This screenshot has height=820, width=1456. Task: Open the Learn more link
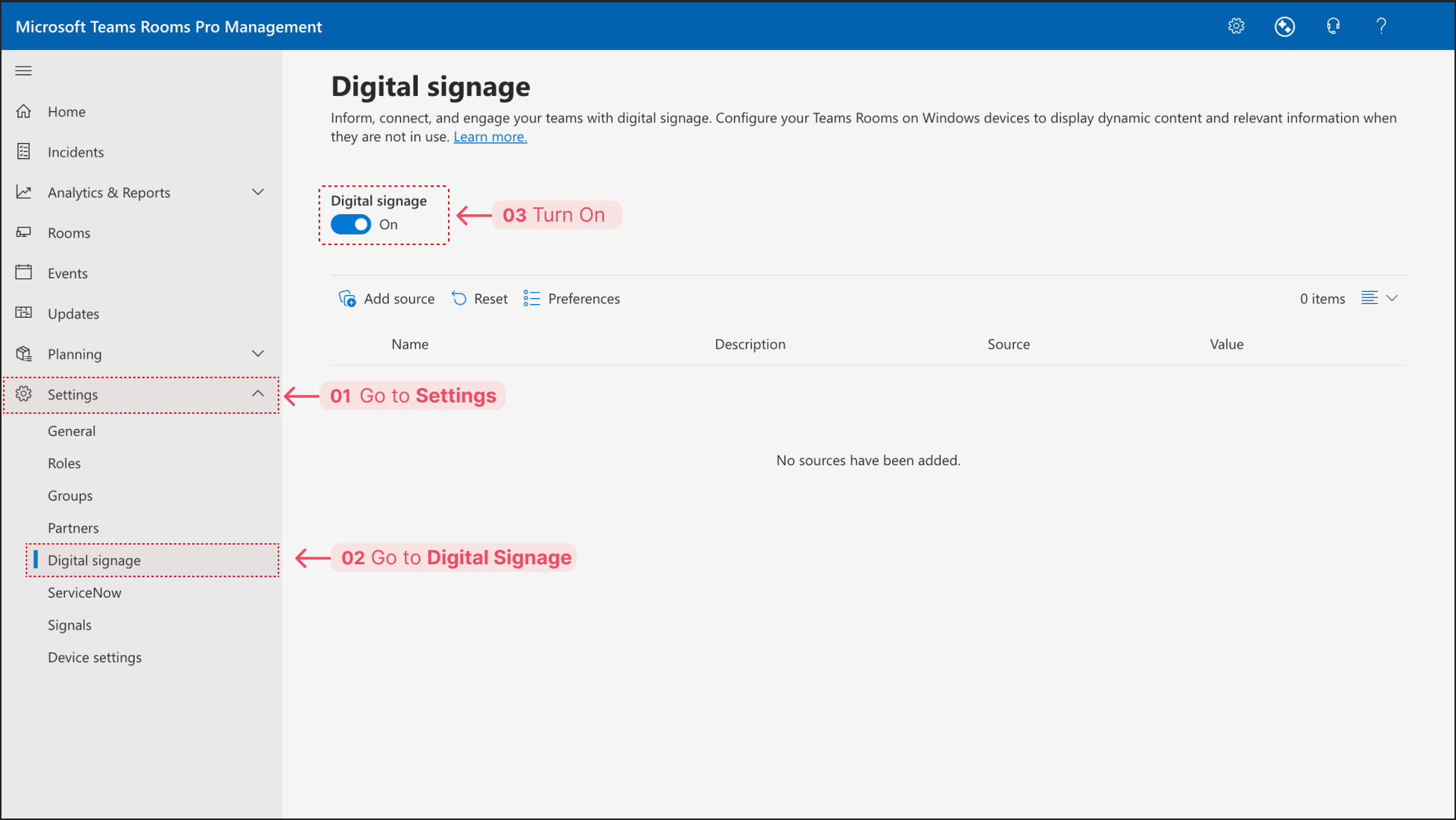pos(490,137)
